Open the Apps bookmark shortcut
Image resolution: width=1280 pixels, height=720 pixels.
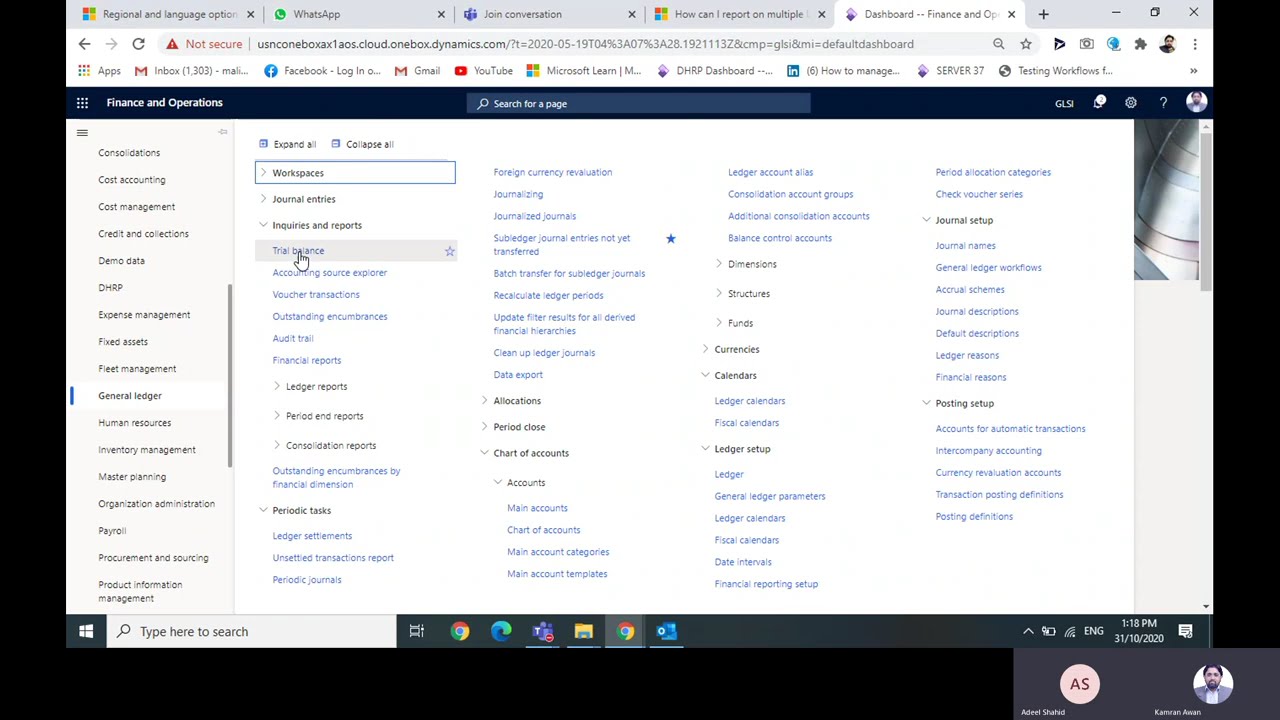pos(99,71)
